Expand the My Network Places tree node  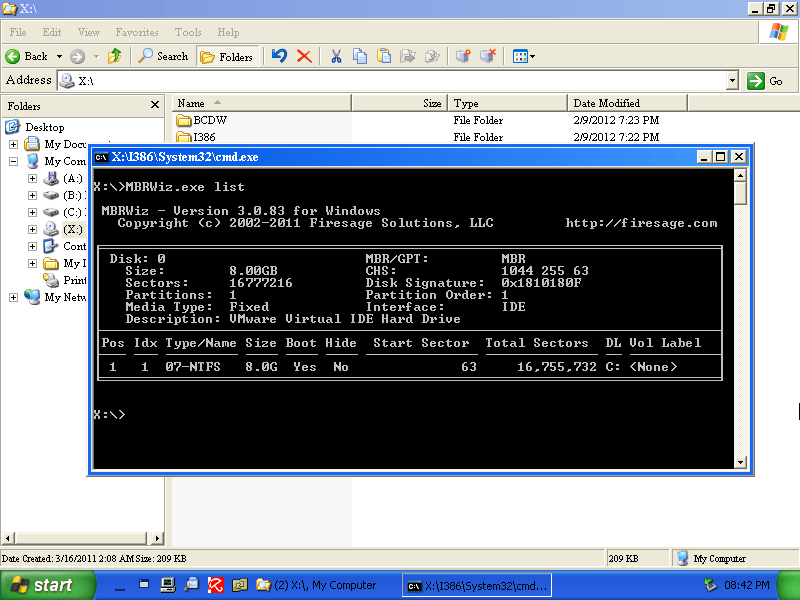(14, 297)
